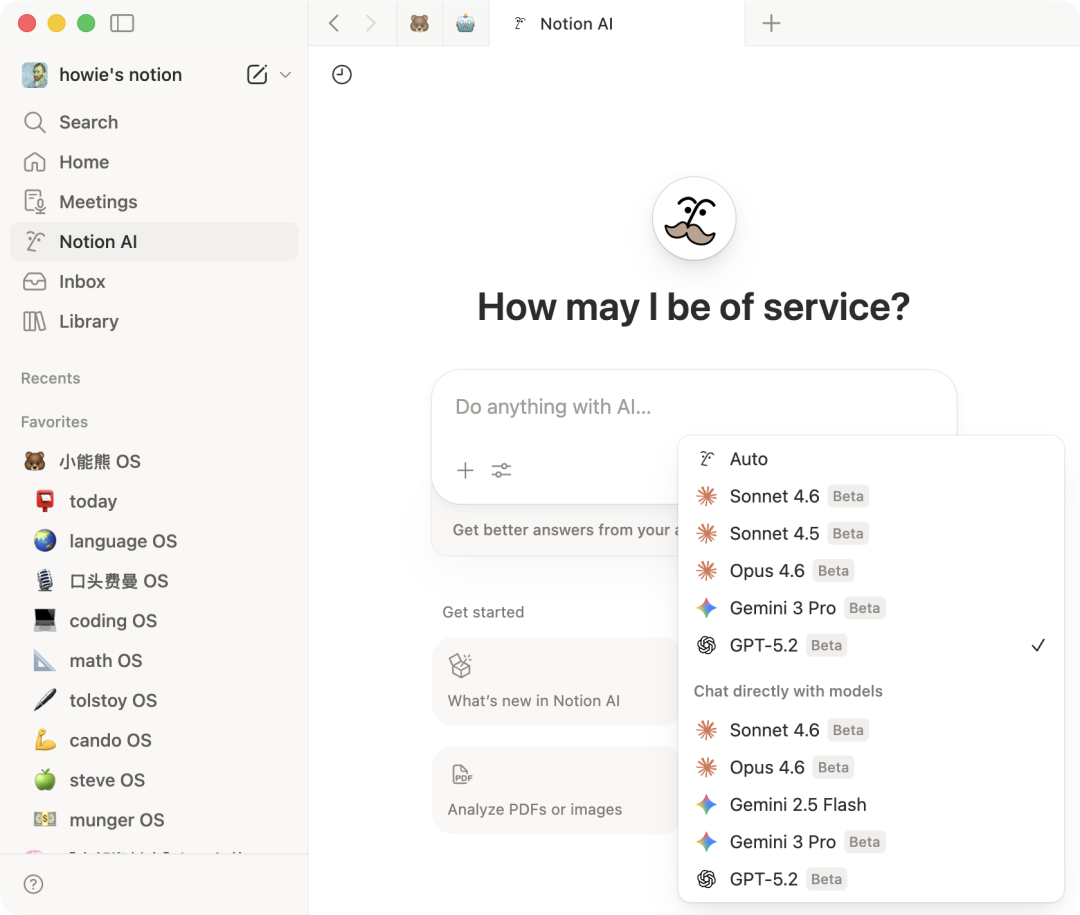Pick first-group Gemini 3 Pro Beta

pos(871,608)
